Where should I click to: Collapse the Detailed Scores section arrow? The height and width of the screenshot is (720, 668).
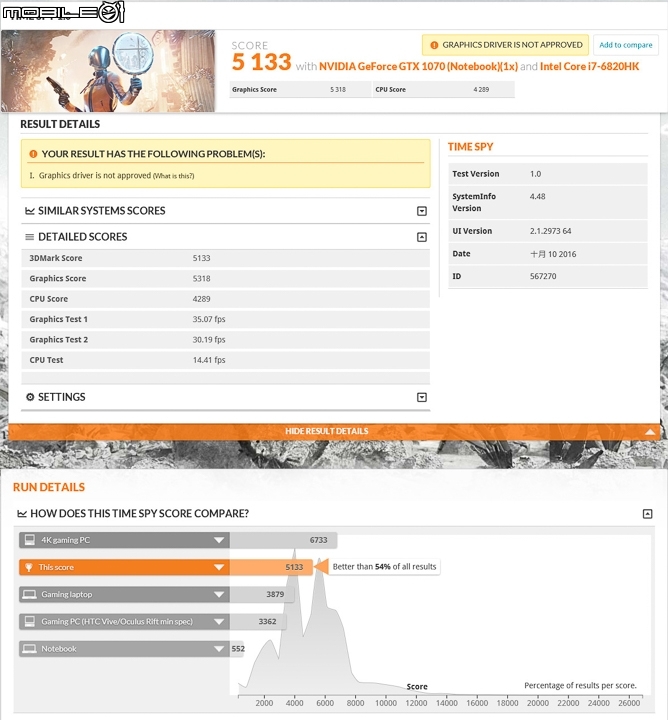(x=421, y=237)
